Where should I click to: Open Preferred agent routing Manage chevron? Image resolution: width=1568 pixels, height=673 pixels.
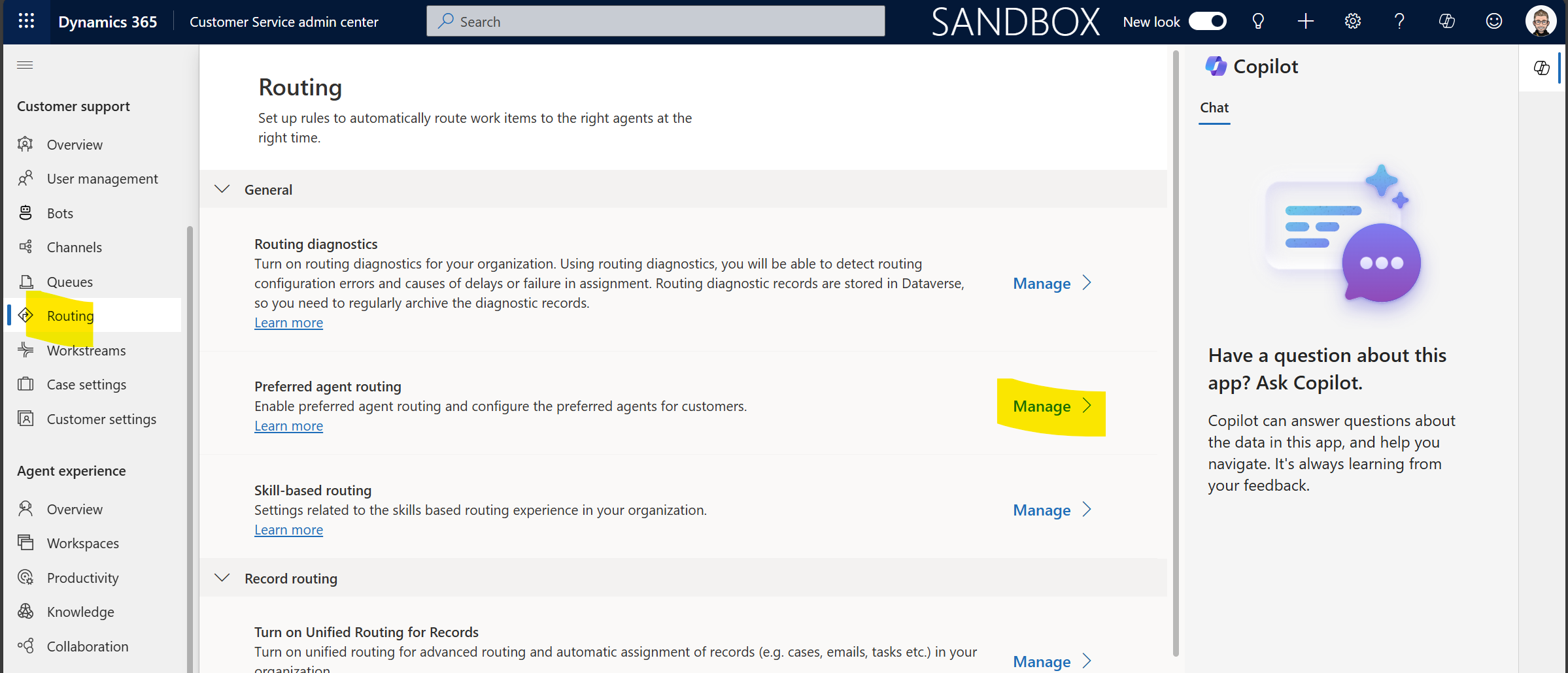pyautogui.click(x=1087, y=406)
